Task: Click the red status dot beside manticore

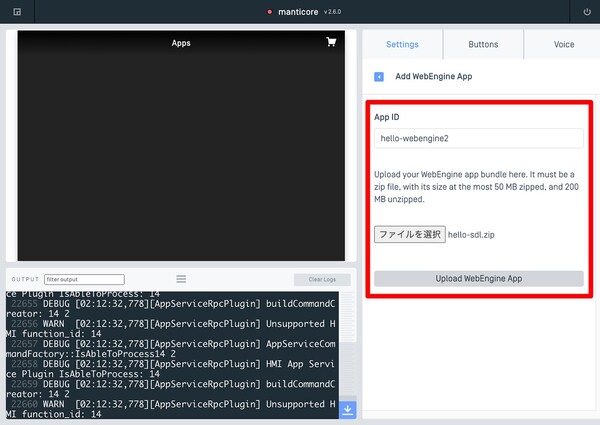Action: click(270, 12)
